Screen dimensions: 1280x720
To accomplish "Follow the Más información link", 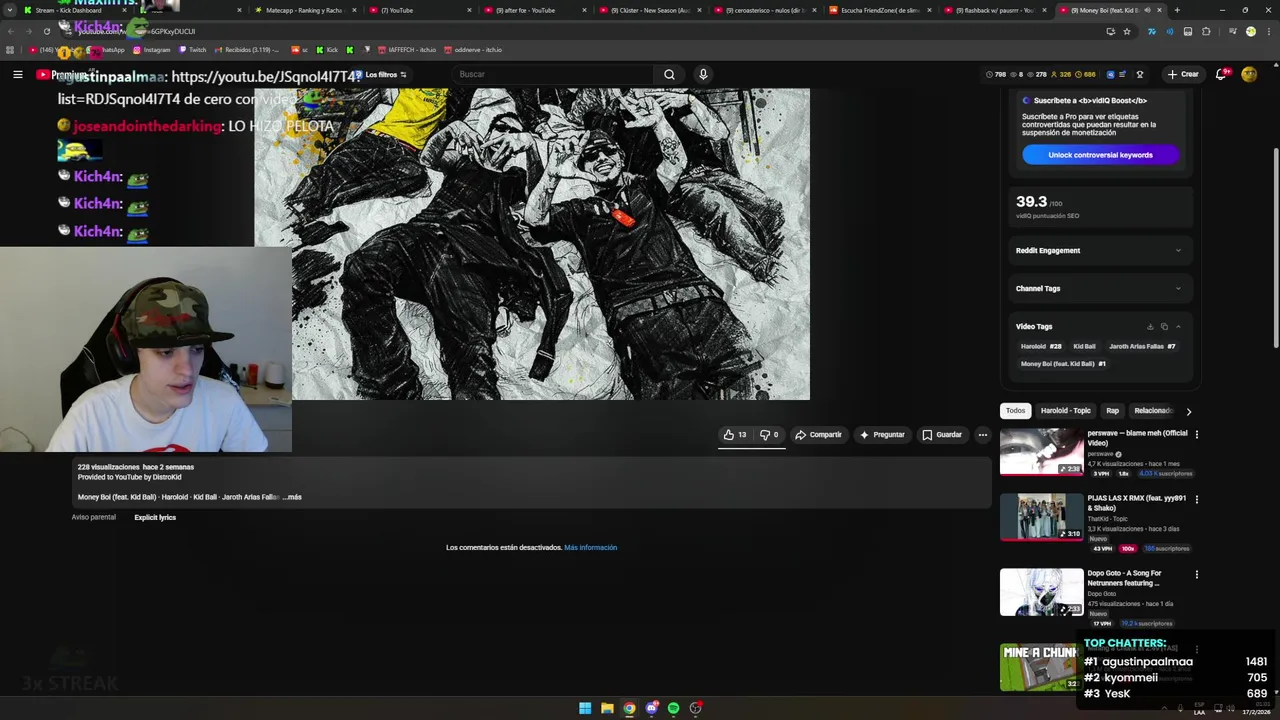I will pos(590,548).
